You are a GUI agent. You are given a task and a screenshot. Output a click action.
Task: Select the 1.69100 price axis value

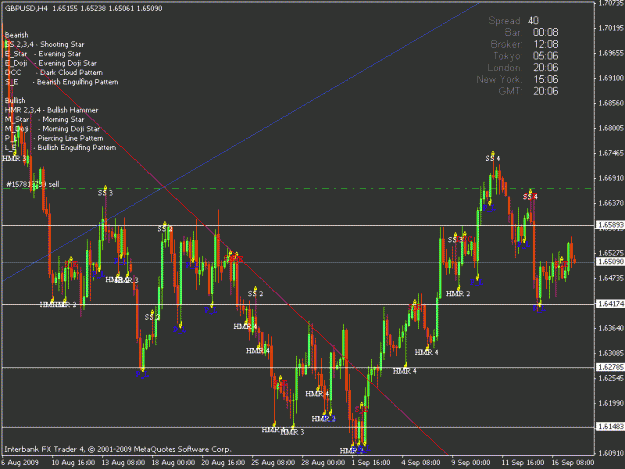click(611, 78)
